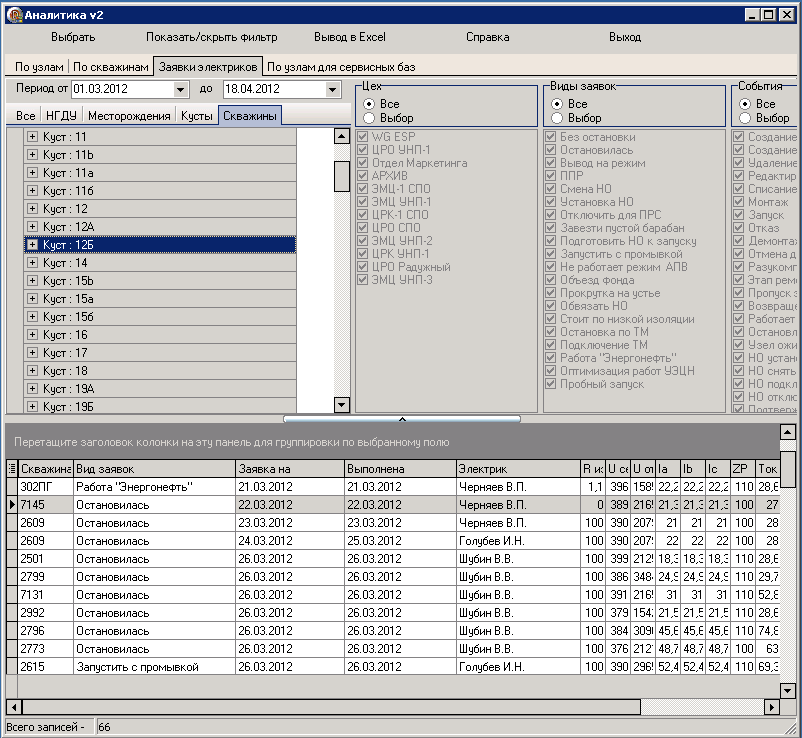Click the row indicator arrow beside 7145
Viewport: 802px width, 738px height.
[12, 505]
